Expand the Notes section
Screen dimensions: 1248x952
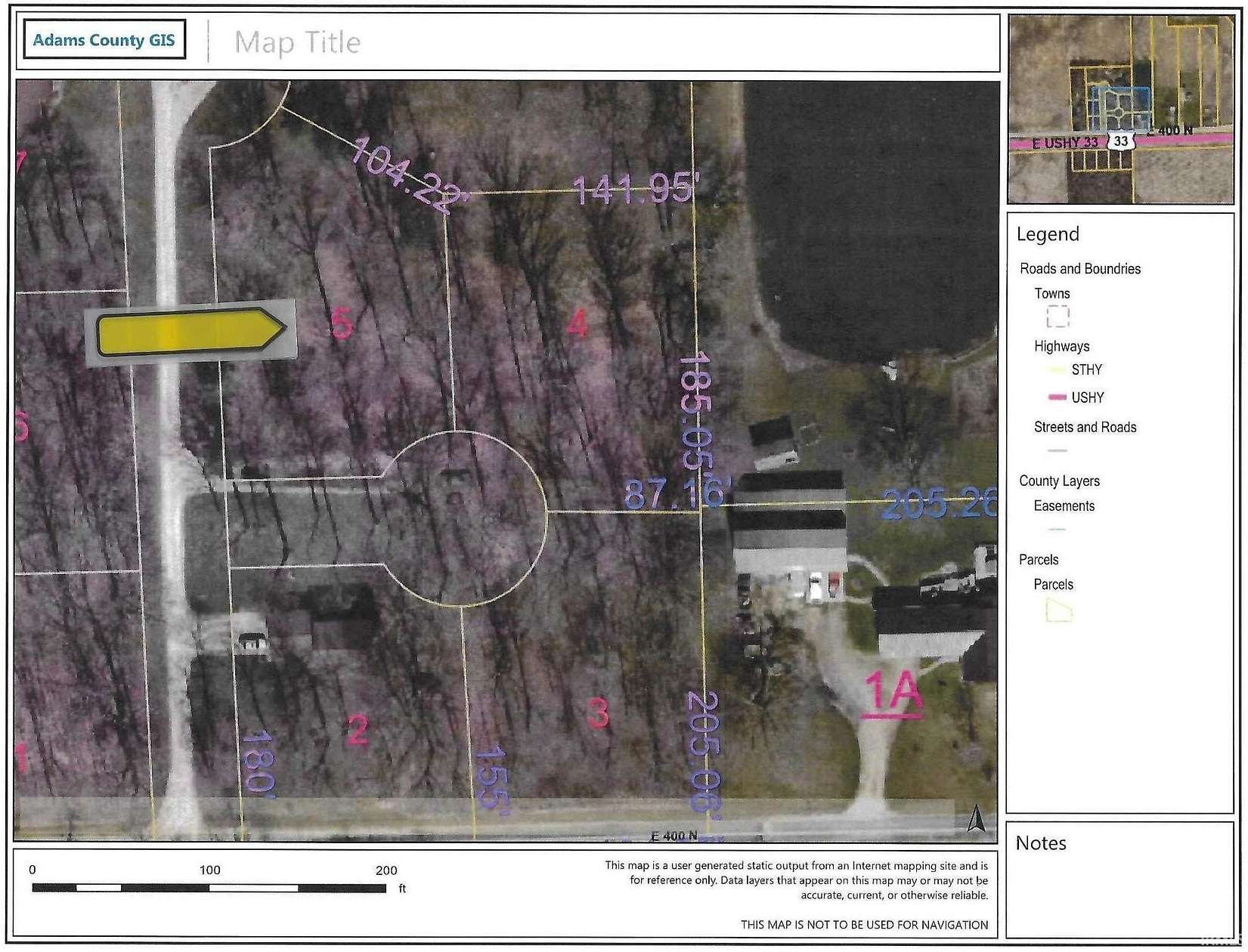coord(1040,843)
